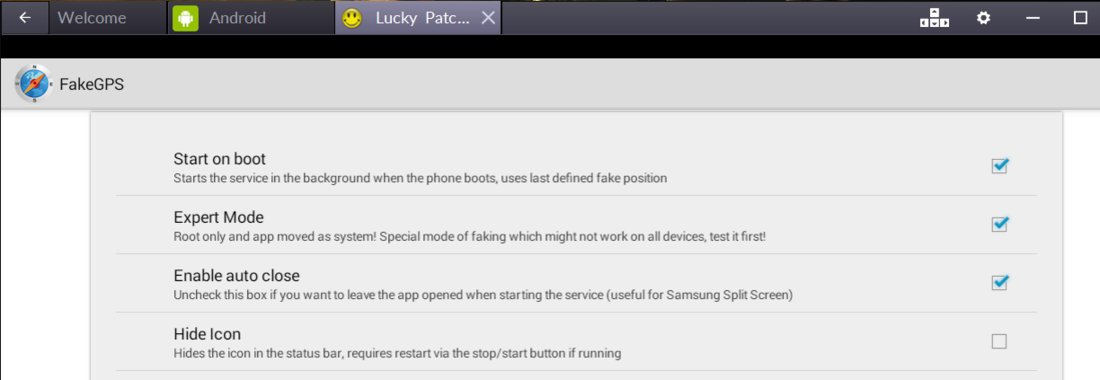Click the FakeGPS title text

click(x=92, y=85)
